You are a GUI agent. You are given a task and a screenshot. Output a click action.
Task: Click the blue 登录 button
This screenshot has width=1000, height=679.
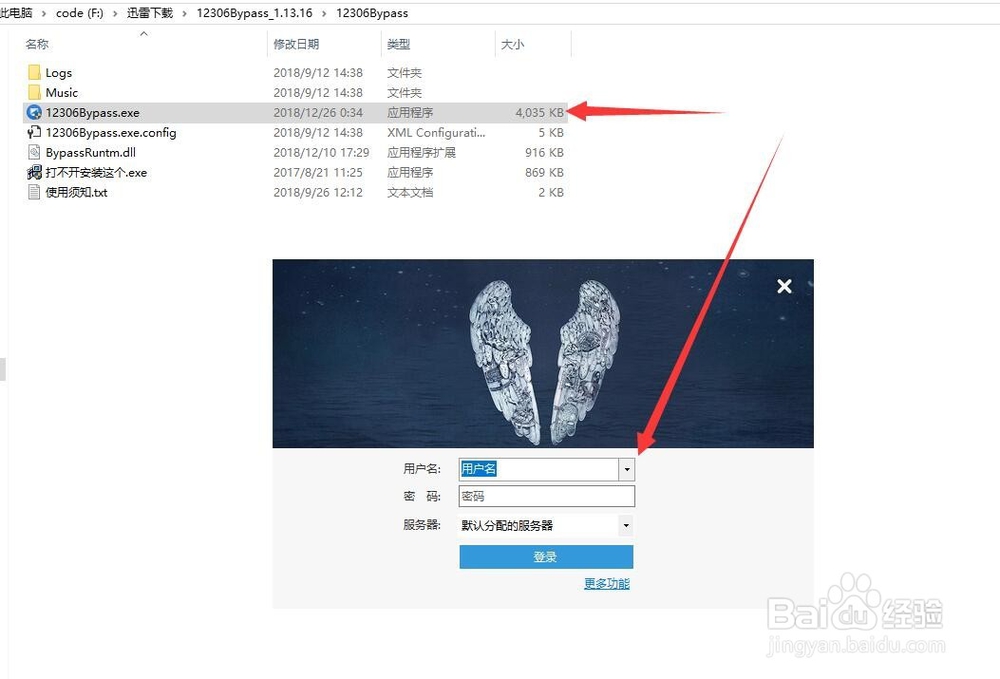tap(547, 557)
